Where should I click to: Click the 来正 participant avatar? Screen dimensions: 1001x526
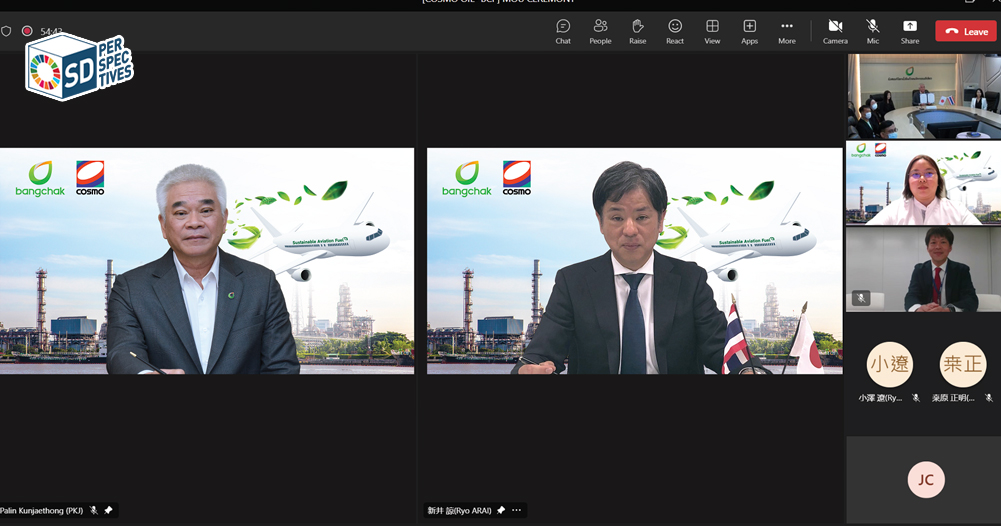point(963,364)
